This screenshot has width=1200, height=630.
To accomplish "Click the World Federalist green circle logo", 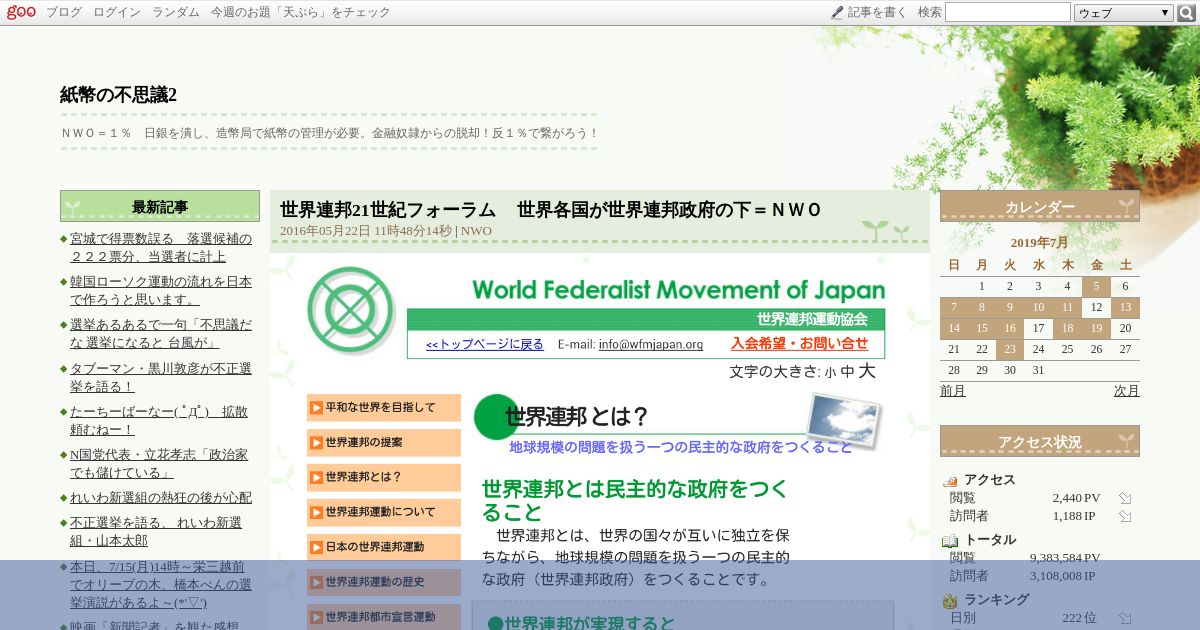I will coord(351,310).
